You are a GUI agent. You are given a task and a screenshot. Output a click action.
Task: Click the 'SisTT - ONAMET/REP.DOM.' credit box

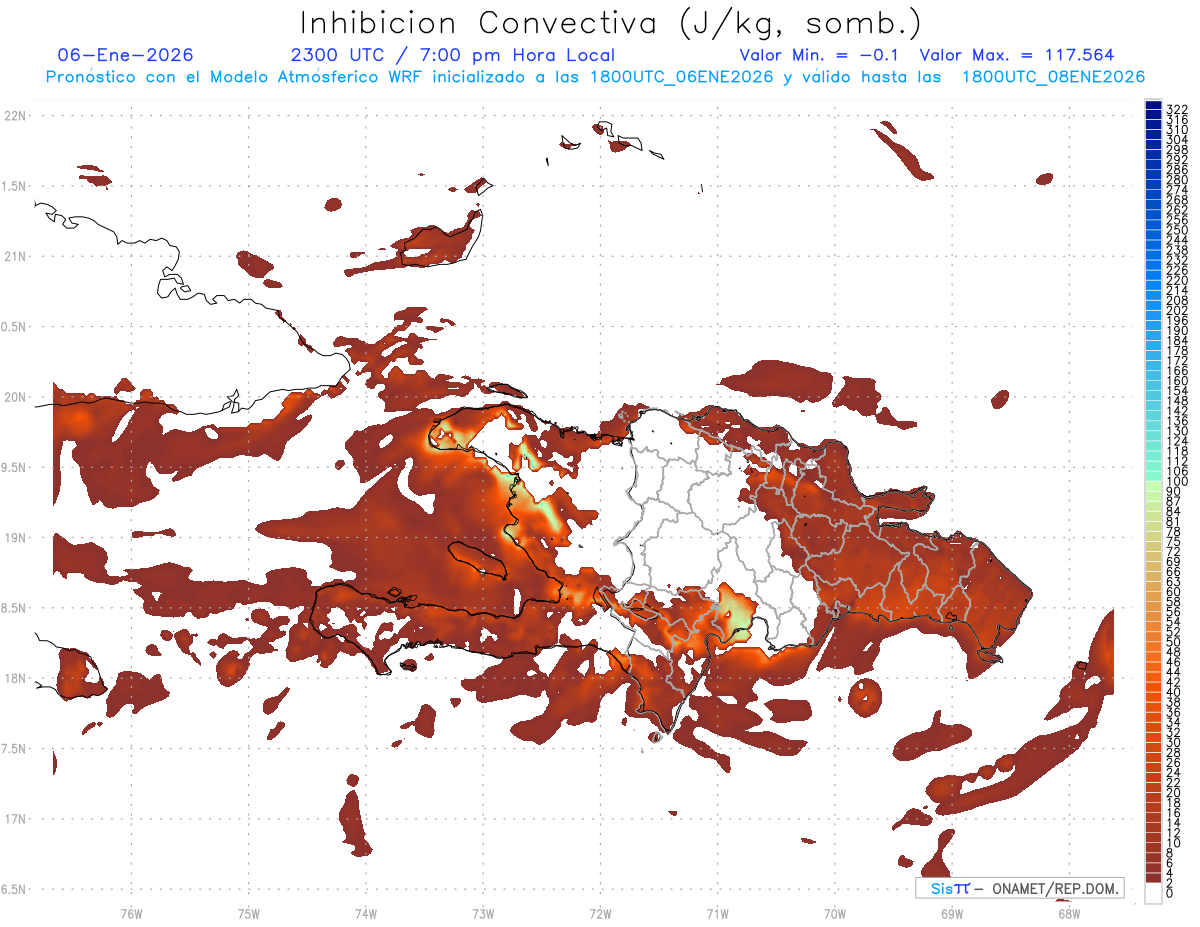point(1020,888)
